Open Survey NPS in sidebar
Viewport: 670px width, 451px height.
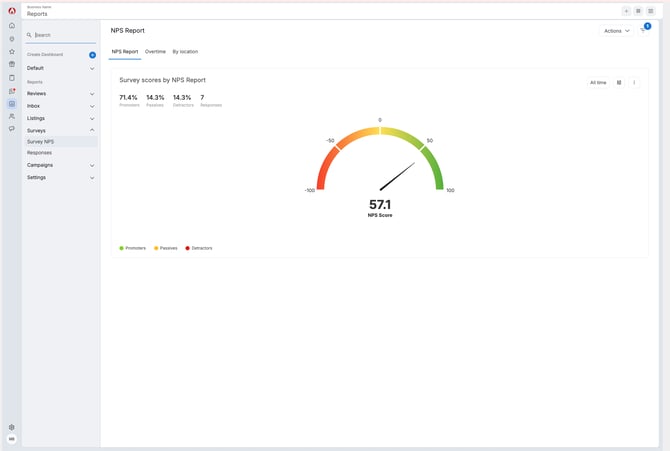(60, 141)
